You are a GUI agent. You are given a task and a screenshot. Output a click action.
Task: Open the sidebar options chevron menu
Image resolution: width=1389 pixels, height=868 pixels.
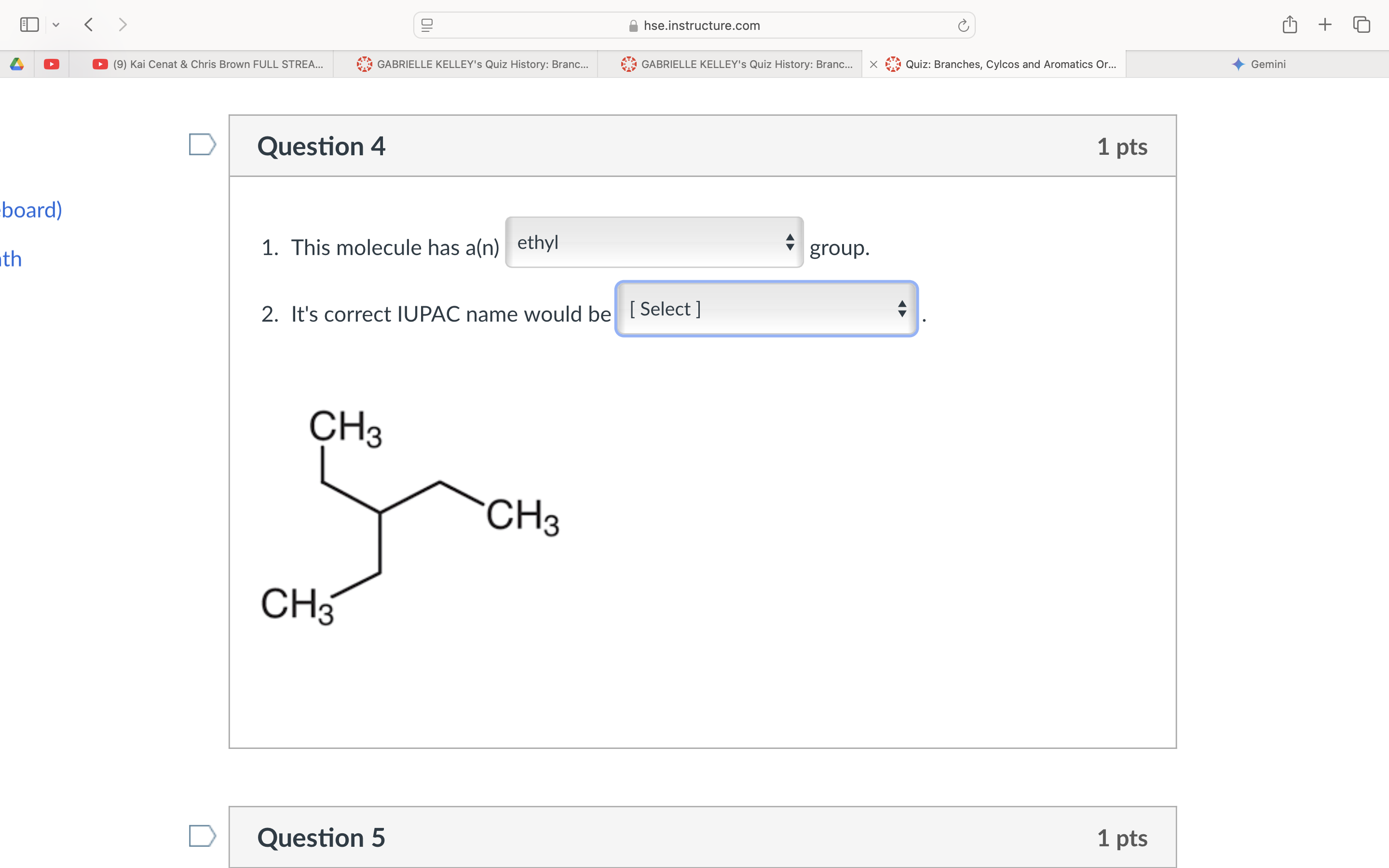(x=55, y=25)
